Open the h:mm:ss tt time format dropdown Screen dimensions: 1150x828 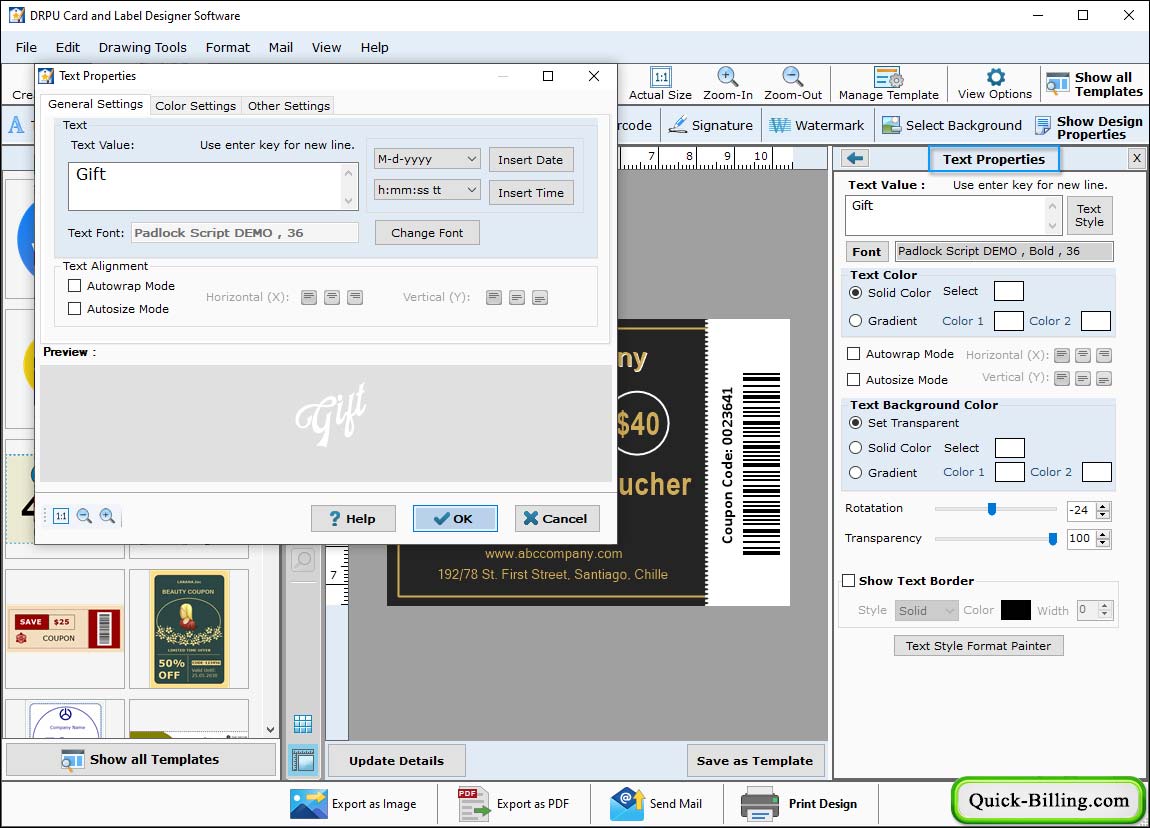click(x=428, y=190)
